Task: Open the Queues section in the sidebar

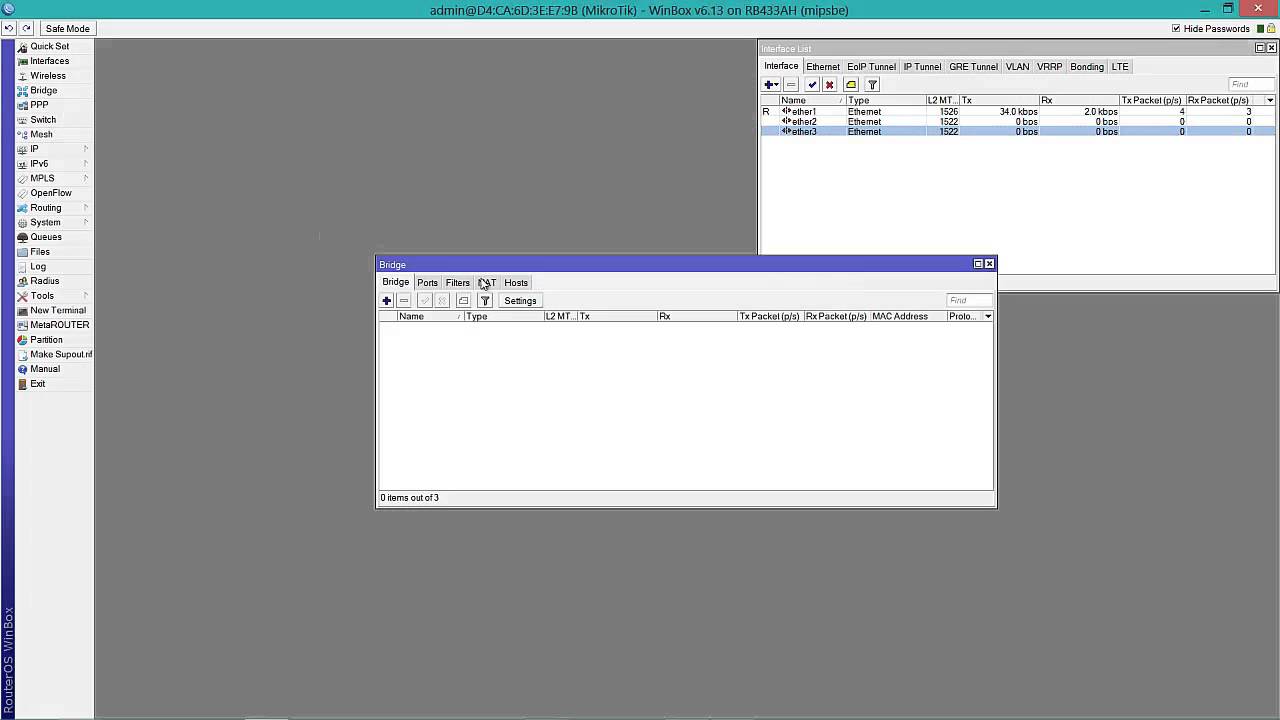Action: coord(45,237)
